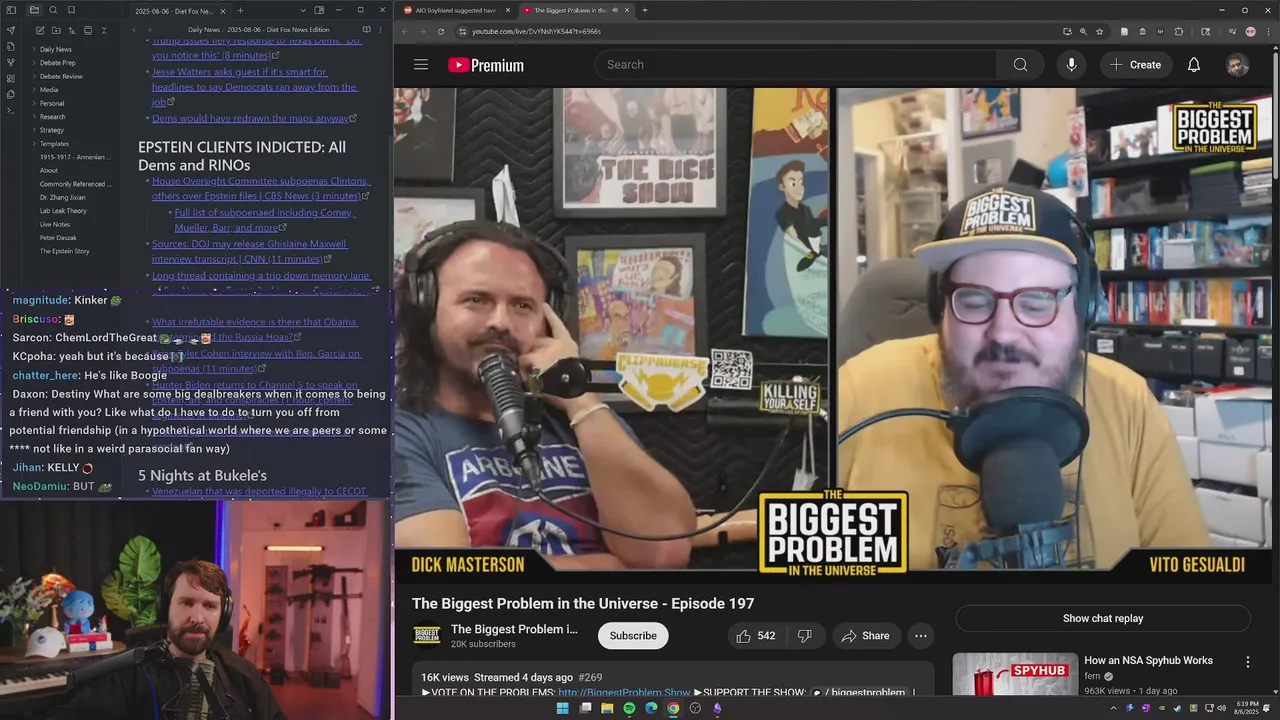Open video more actions ellipsis
The width and height of the screenshot is (1280, 720).
tap(921, 636)
